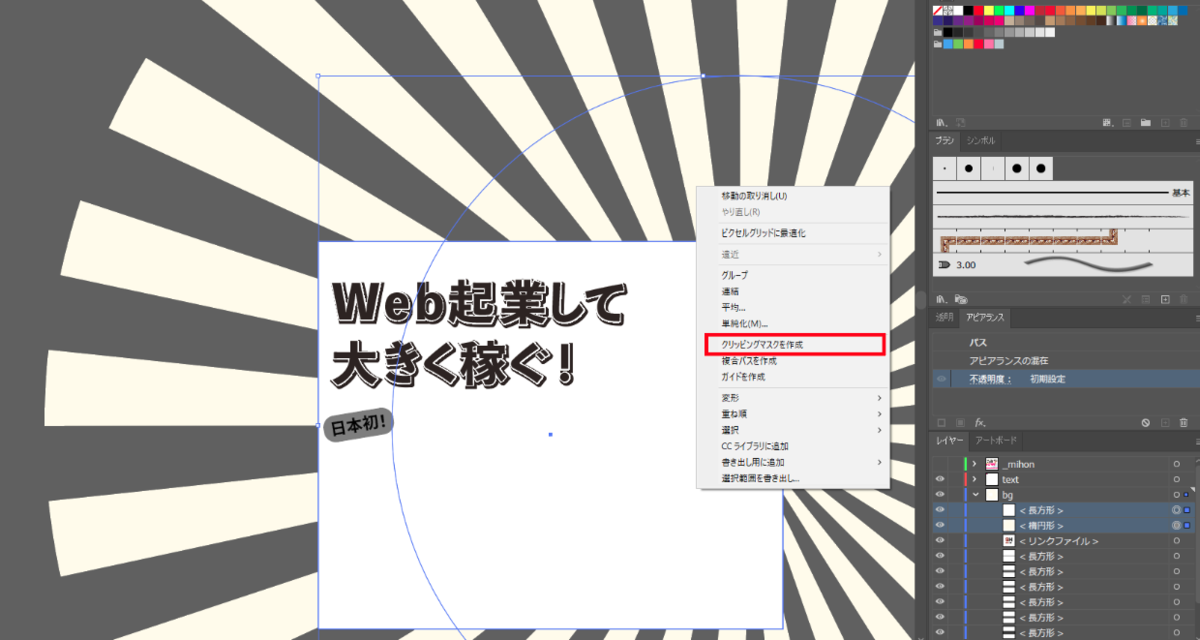Click Delete Selected Item in Appearance panel
The width and height of the screenshot is (1200, 640).
(x=1183, y=423)
